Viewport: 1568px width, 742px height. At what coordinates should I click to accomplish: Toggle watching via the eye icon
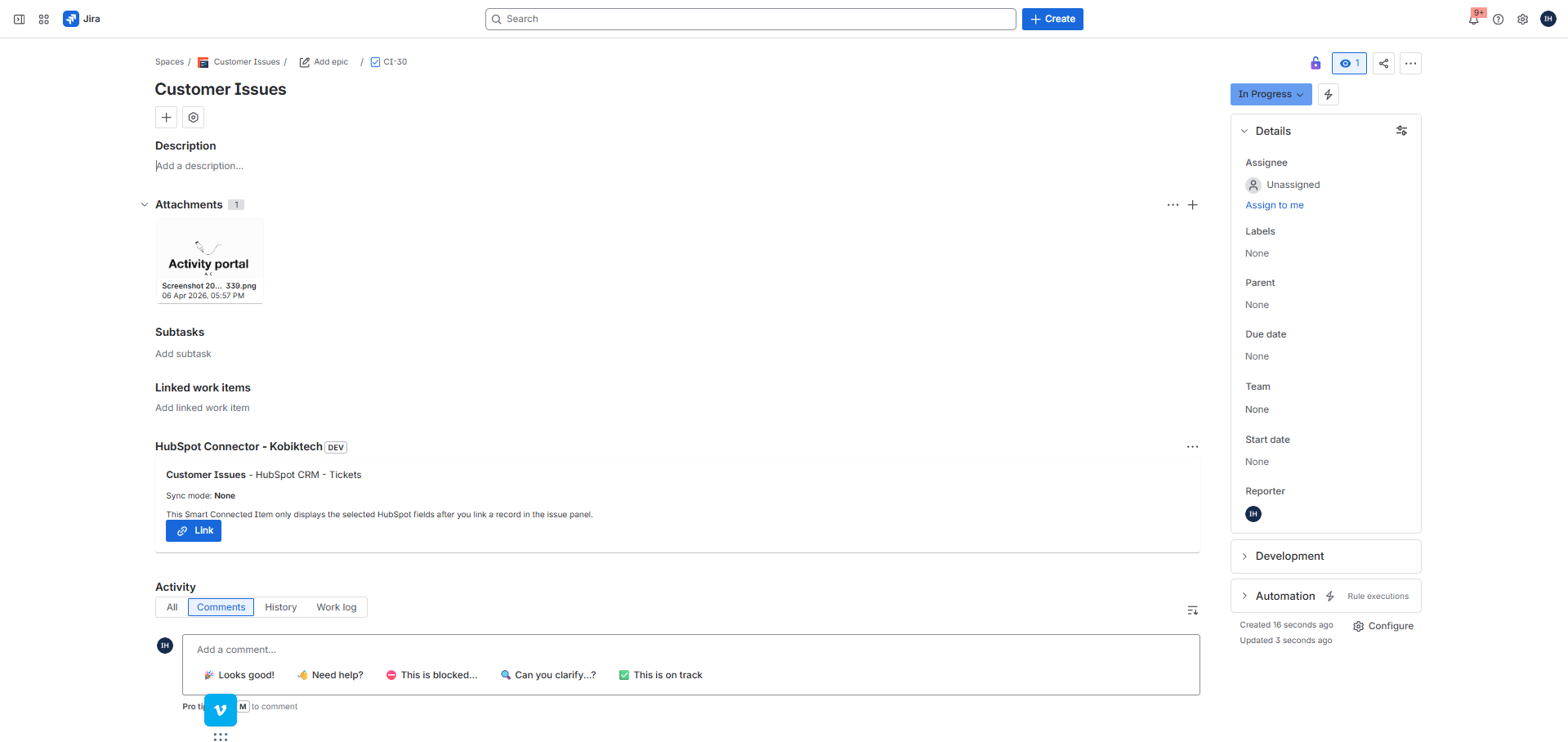[1348, 63]
